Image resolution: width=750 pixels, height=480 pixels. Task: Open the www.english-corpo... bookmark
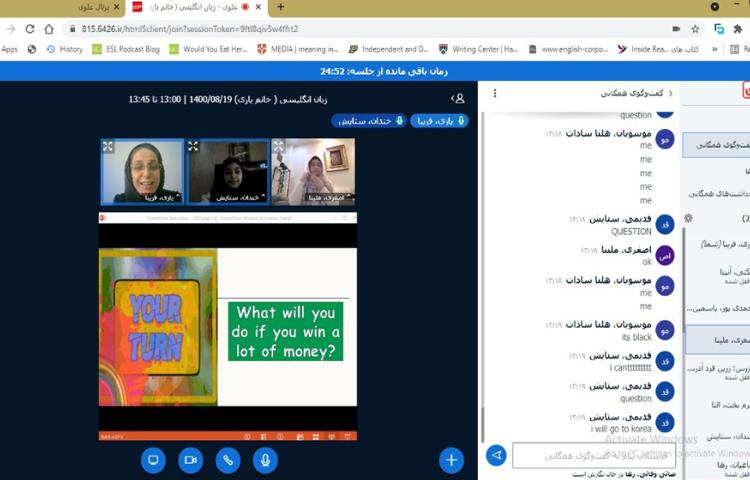[x=568, y=49]
